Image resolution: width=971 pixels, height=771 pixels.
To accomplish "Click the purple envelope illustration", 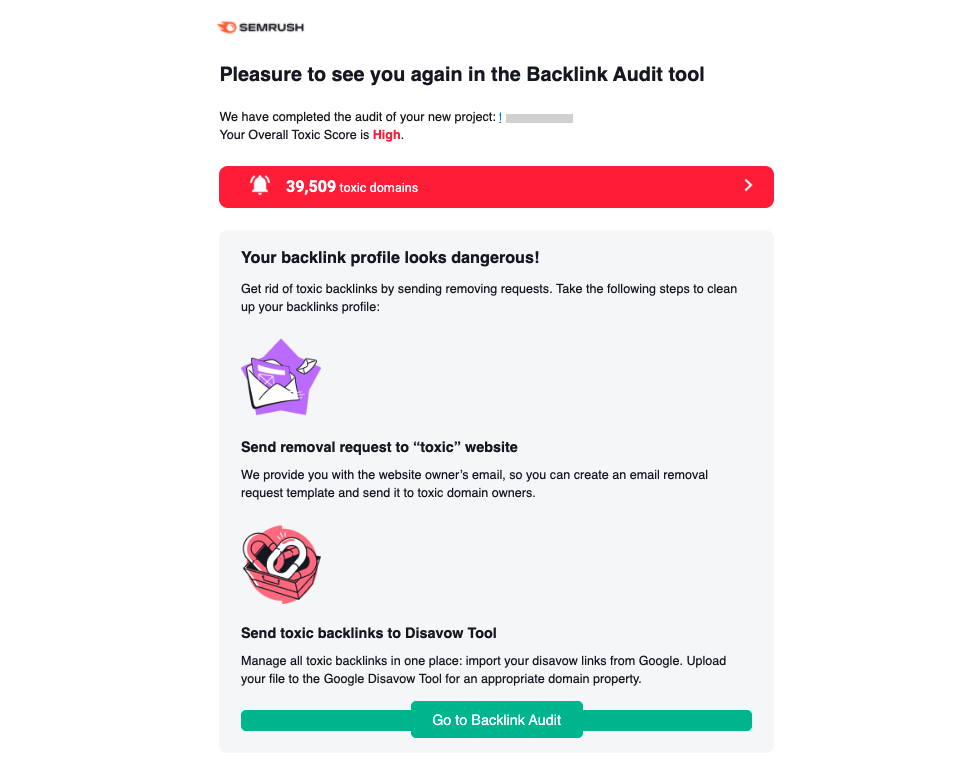I will point(281,377).
